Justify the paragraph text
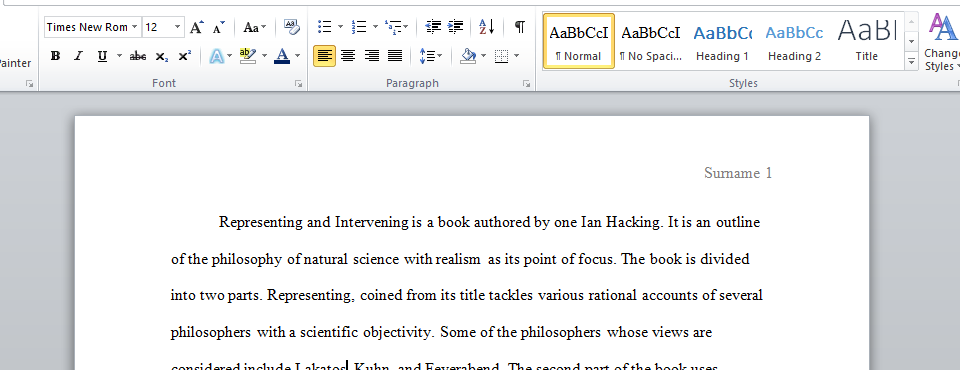This screenshot has width=960, height=370. [x=395, y=56]
